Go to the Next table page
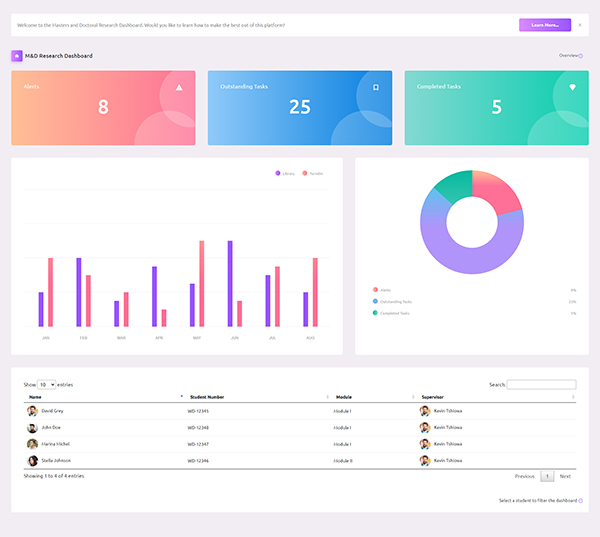600x537 pixels. [565, 476]
